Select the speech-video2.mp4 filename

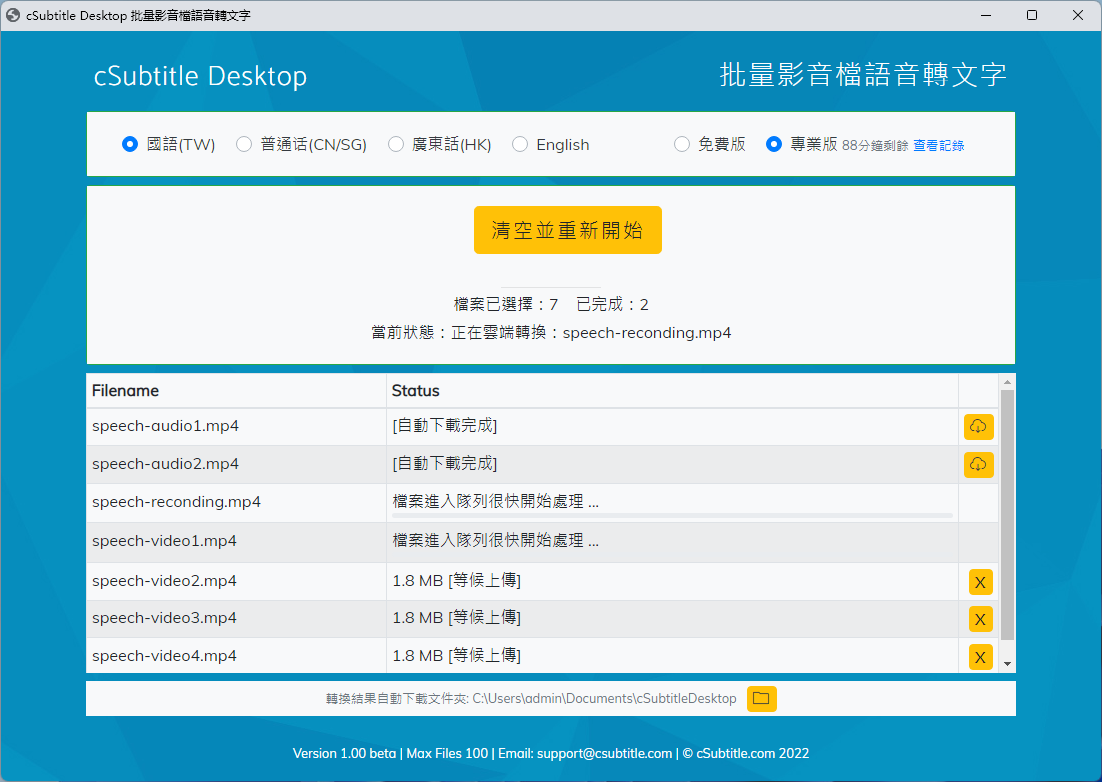(x=164, y=581)
